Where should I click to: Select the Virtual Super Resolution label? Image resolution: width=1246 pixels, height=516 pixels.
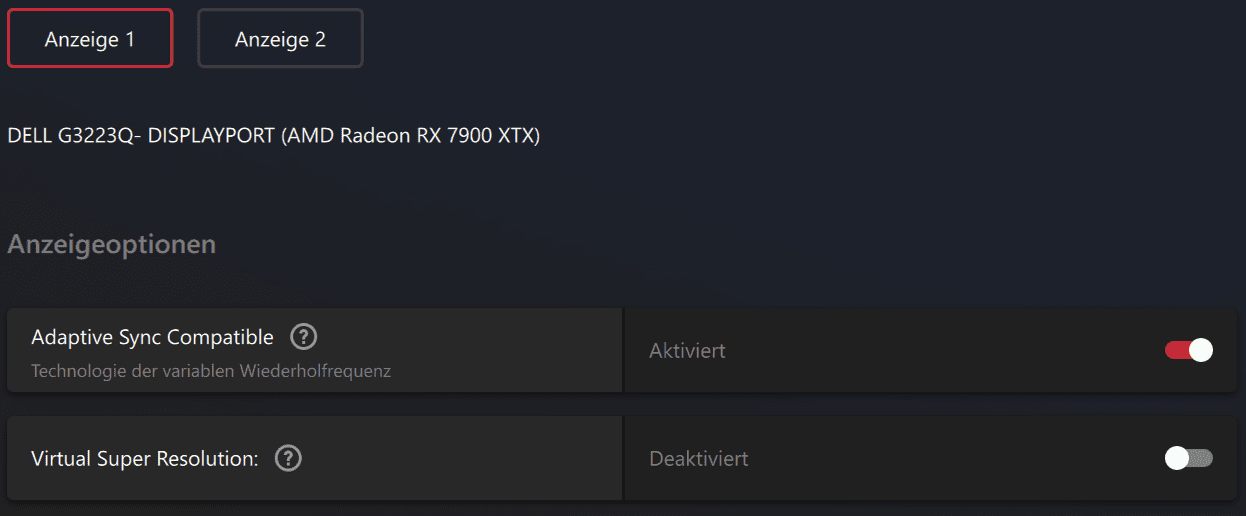(145, 459)
